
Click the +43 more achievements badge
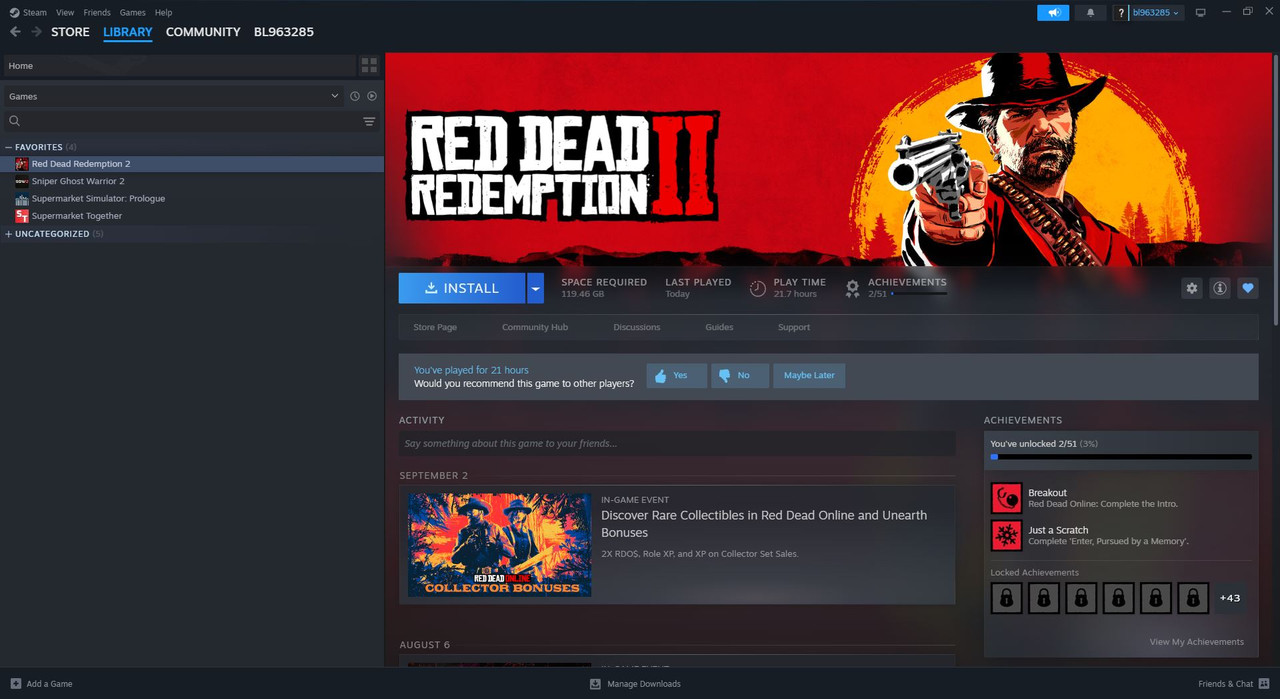tap(1230, 598)
